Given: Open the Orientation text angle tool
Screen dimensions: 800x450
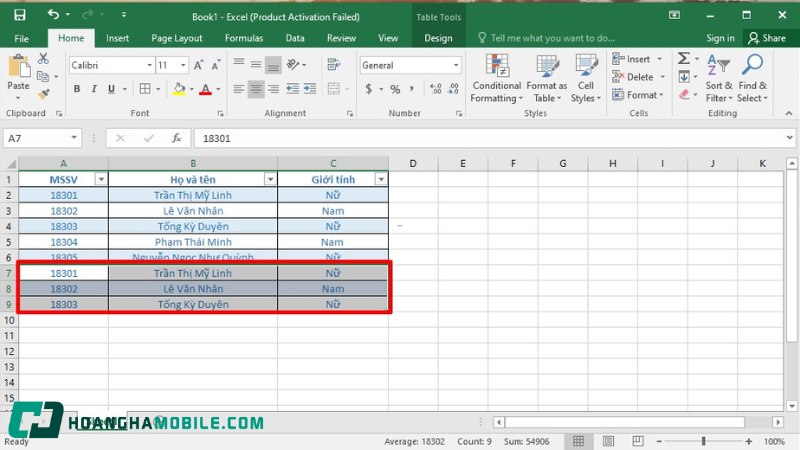Looking at the screenshot, I should [x=293, y=64].
